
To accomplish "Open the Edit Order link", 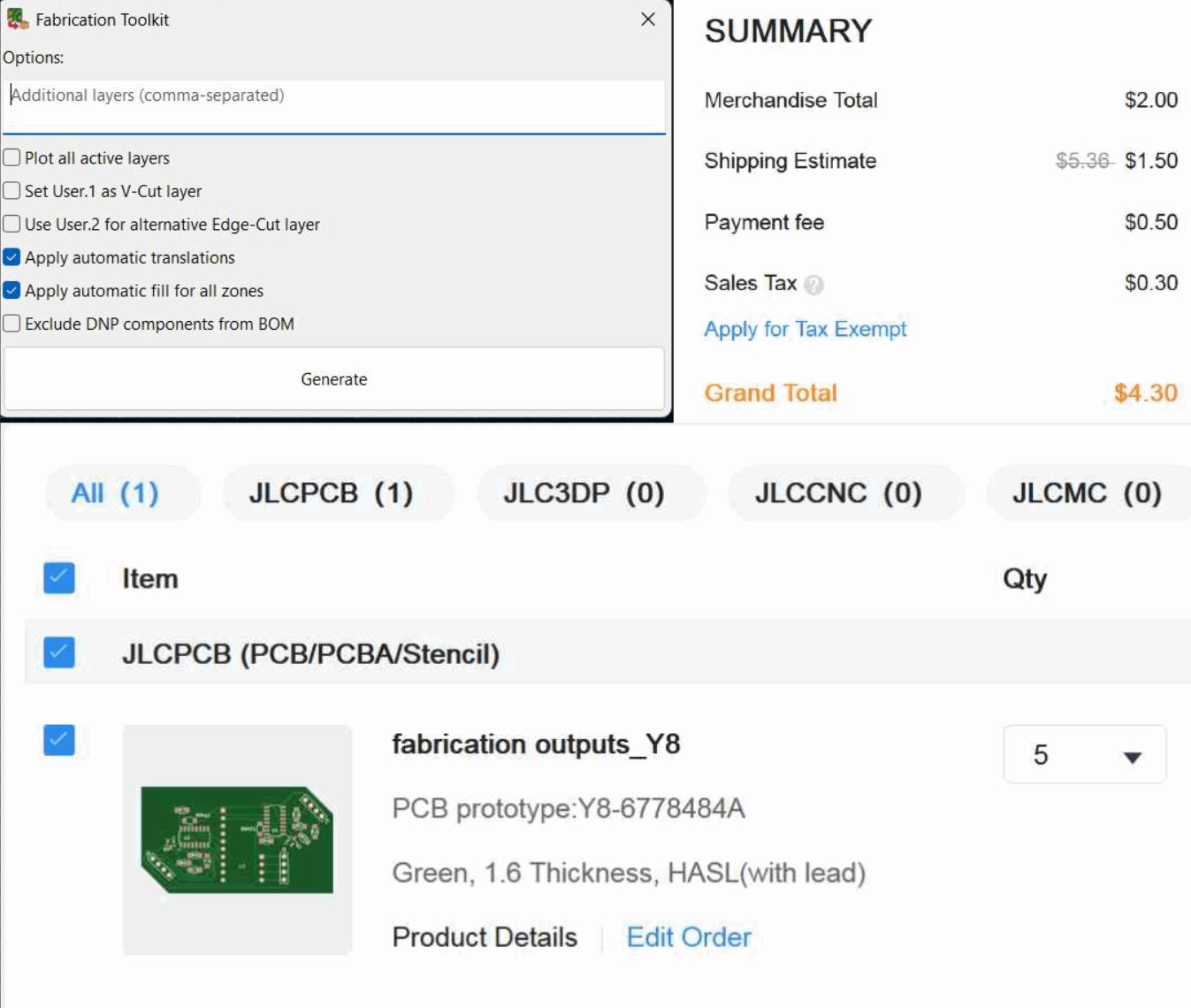I will (689, 937).
